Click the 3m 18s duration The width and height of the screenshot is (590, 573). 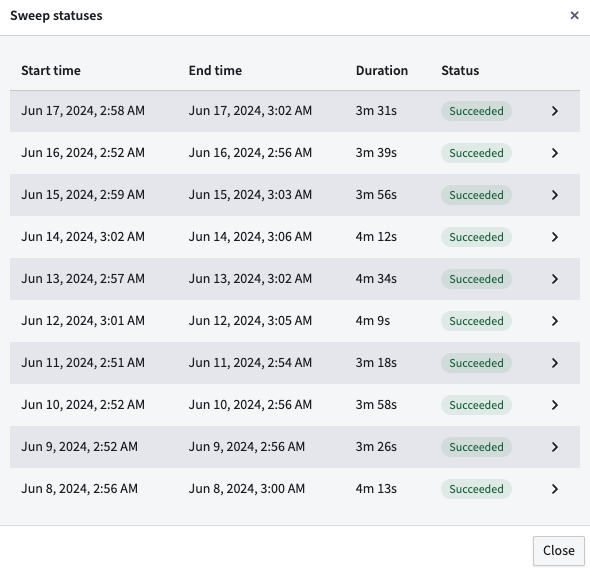tap(376, 363)
